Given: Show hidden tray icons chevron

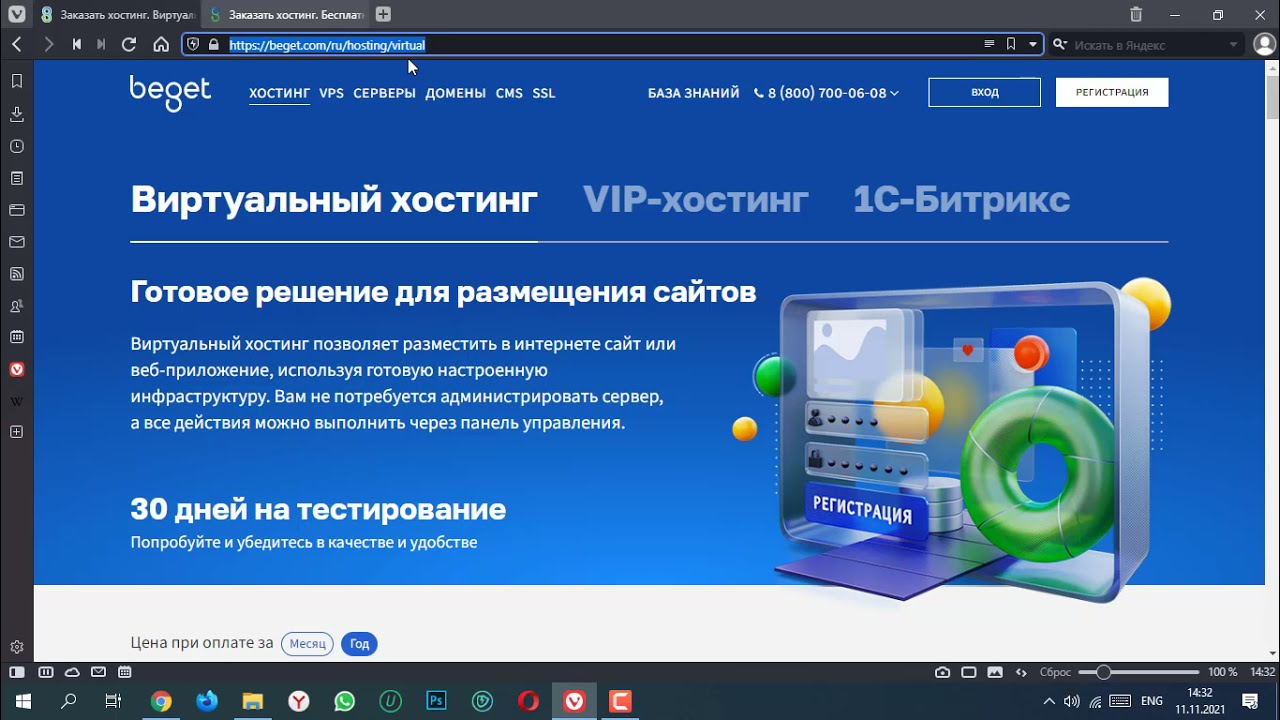Looking at the screenshot, I should [x=1048, y=701].
